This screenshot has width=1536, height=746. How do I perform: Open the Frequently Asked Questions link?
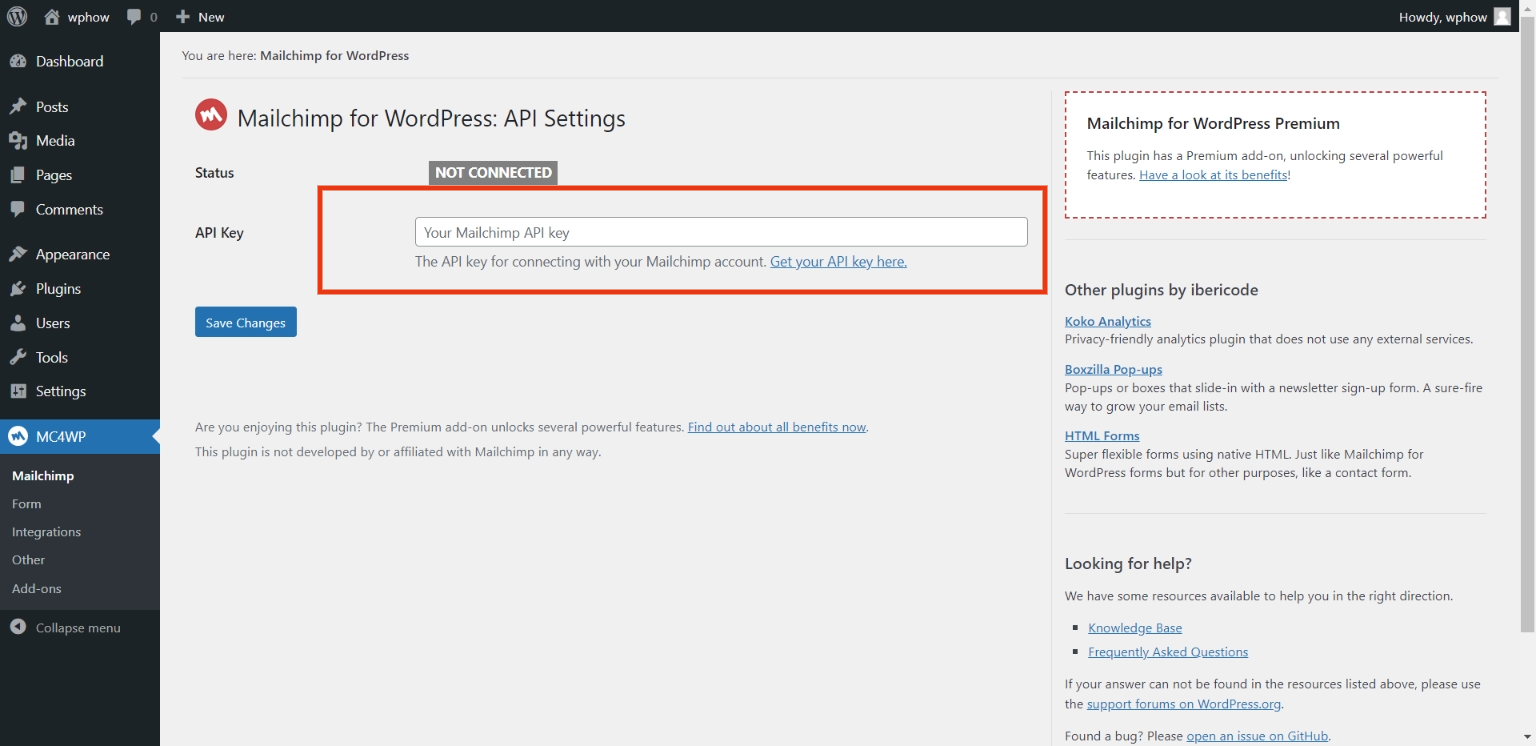pos(1168,652)
